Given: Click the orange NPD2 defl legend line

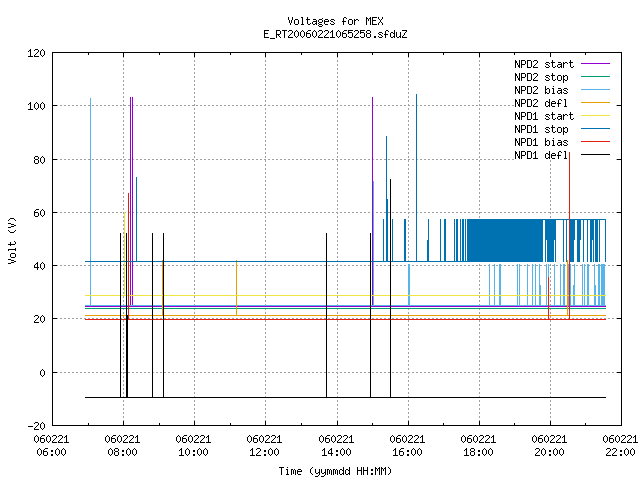Looking at the screenshot, I should coord(596,103).
